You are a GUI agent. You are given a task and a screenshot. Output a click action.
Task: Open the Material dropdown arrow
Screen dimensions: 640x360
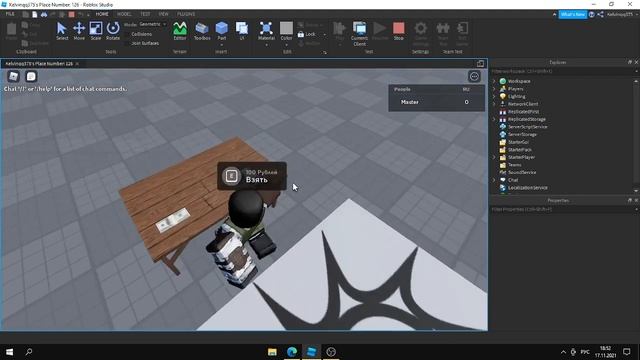point(266,44)
